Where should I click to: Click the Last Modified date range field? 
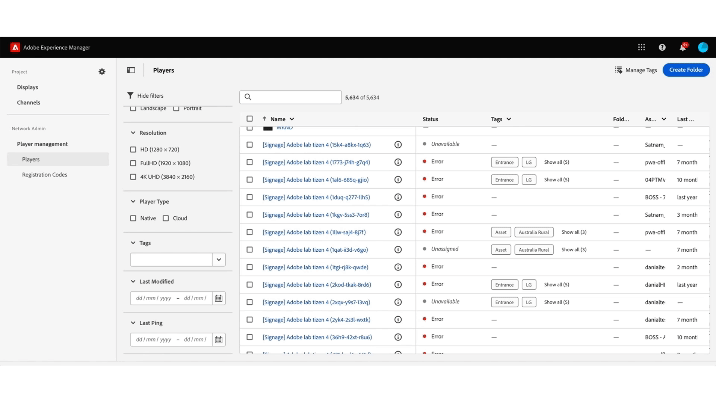click(x=171, y=298)
